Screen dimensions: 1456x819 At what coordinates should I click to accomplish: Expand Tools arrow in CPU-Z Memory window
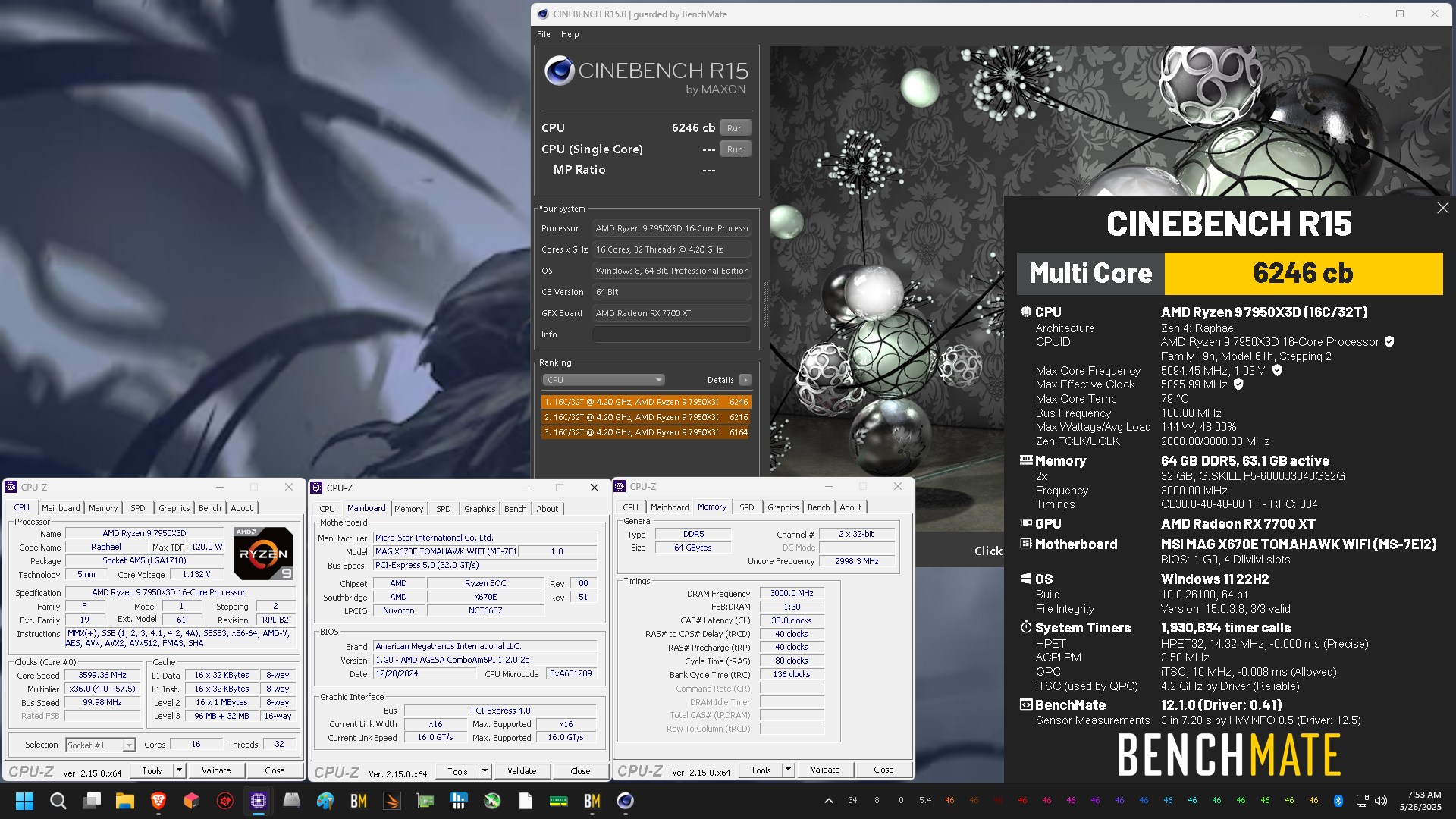[789, 770]
